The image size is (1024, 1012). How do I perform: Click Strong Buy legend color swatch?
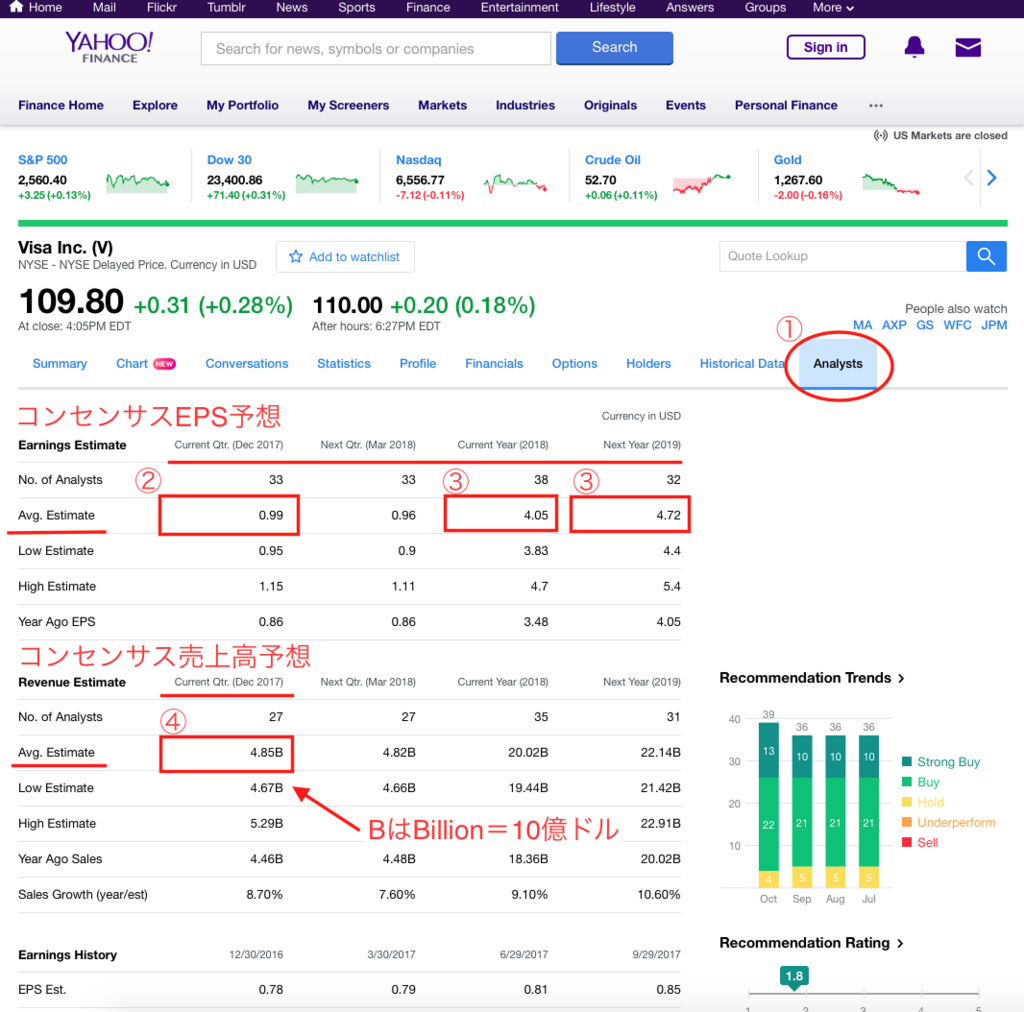[x=906, y=761]
